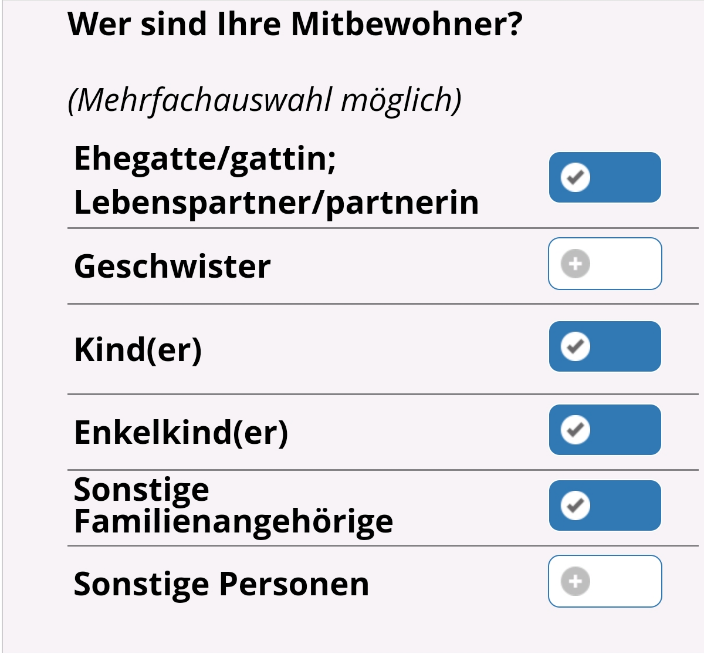Click the Mehrfachauswahl möglich hint text
Screen dimensions: 704x654
tap(264, 100)
